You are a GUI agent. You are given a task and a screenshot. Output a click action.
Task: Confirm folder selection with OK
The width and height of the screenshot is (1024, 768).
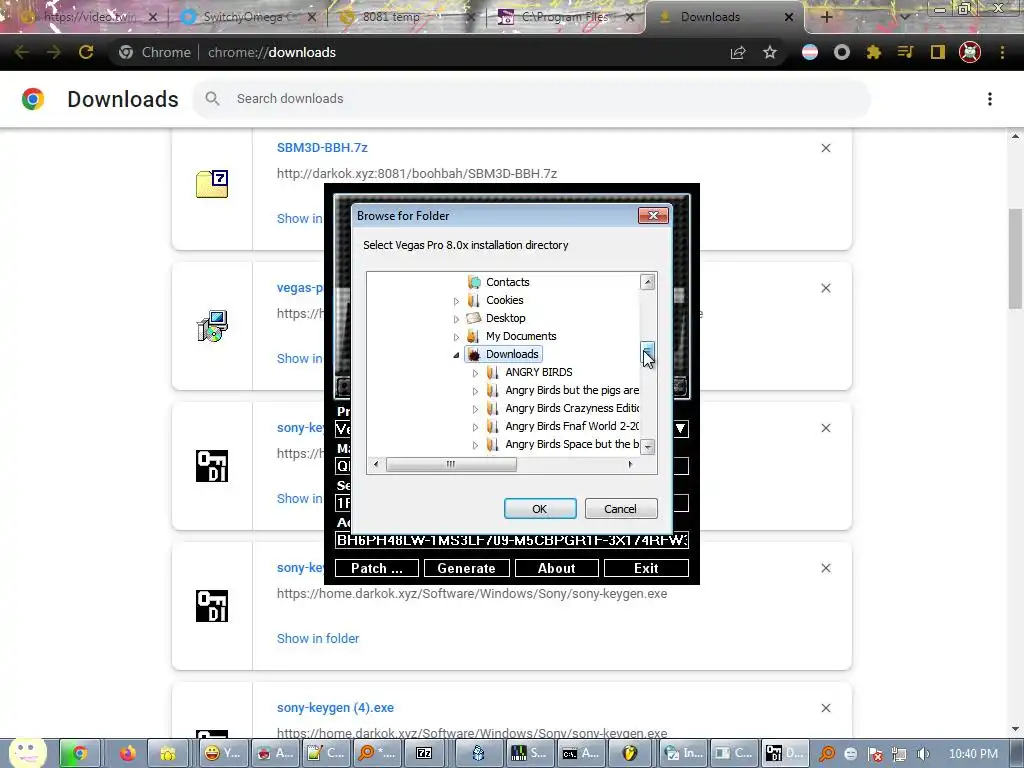click(x=540, y=509)
